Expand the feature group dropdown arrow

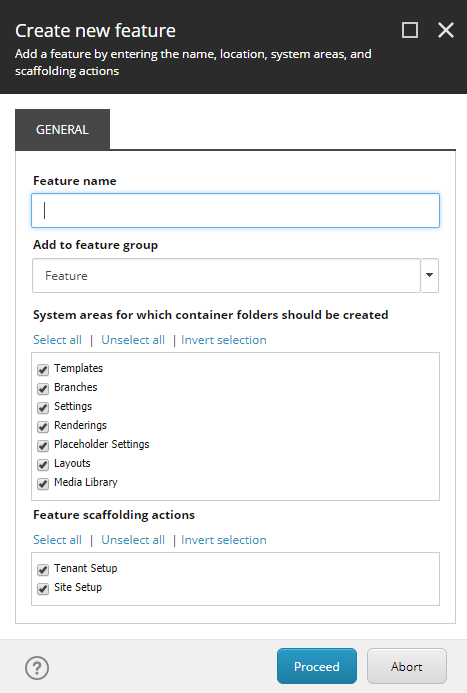coord(429,275)
